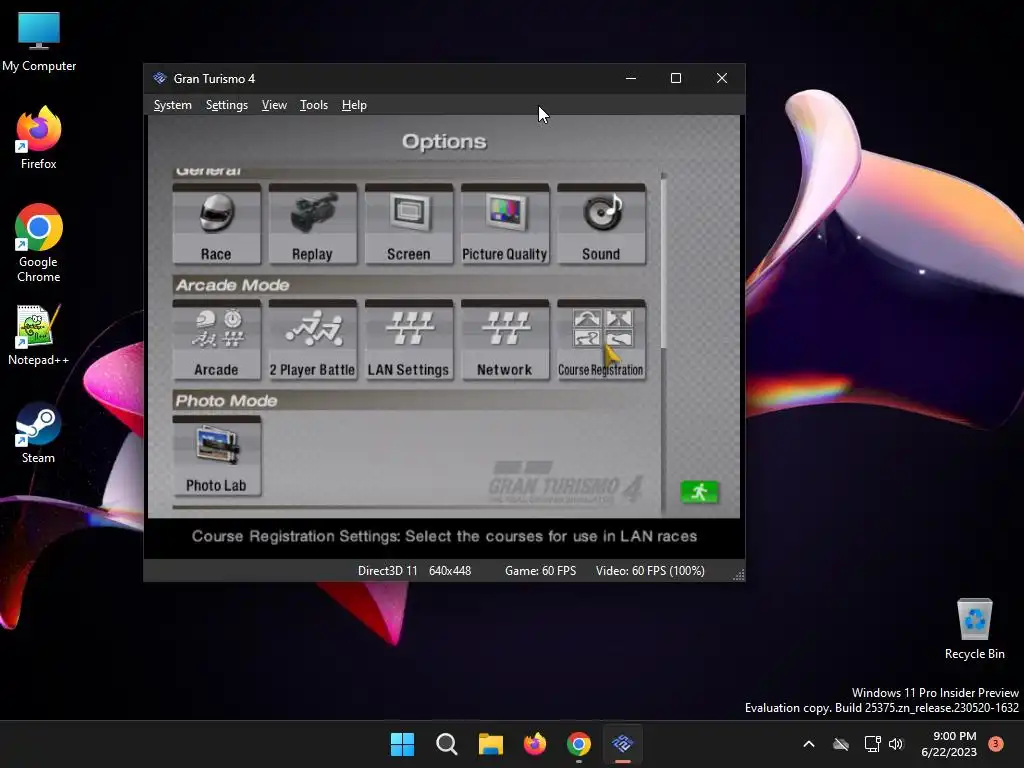Click the Direct3D 11 status bar entry
Screen dimensions: 1024x768
coord(387,571)
